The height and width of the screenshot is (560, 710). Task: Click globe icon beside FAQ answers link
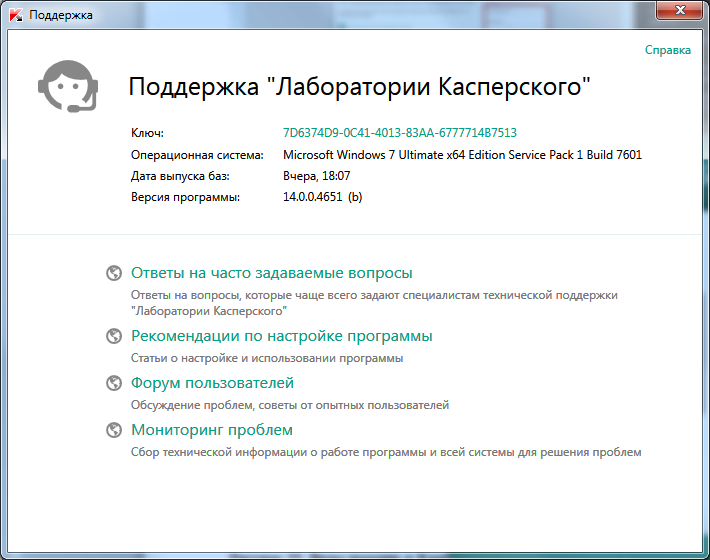coord(114,273)
